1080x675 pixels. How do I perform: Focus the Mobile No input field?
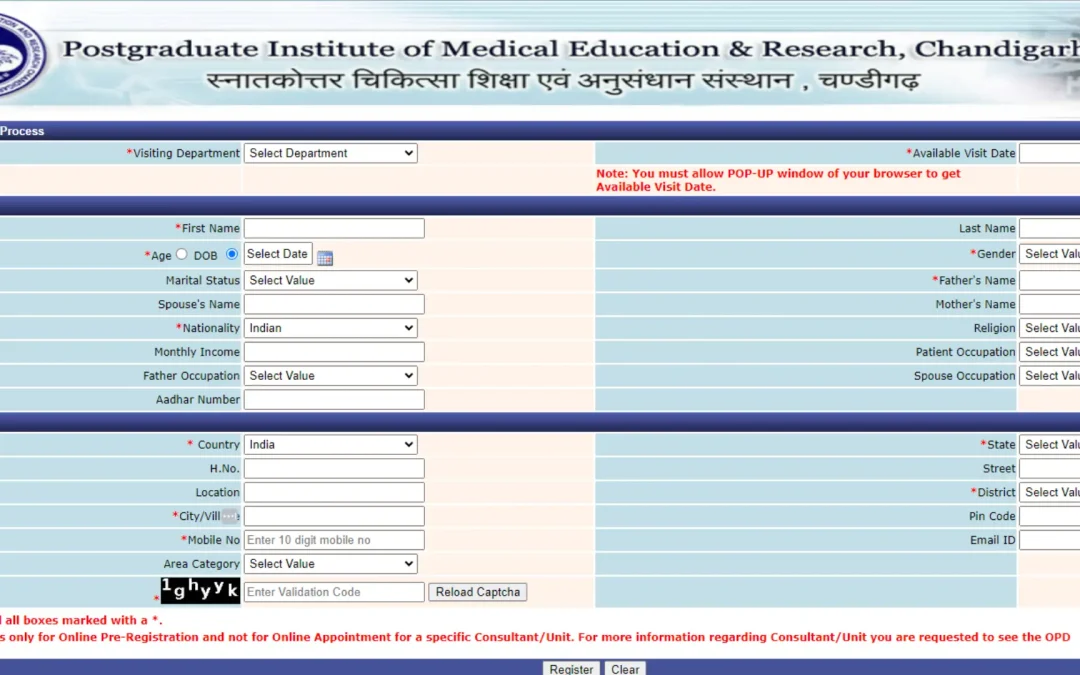(x=334, y=540)
